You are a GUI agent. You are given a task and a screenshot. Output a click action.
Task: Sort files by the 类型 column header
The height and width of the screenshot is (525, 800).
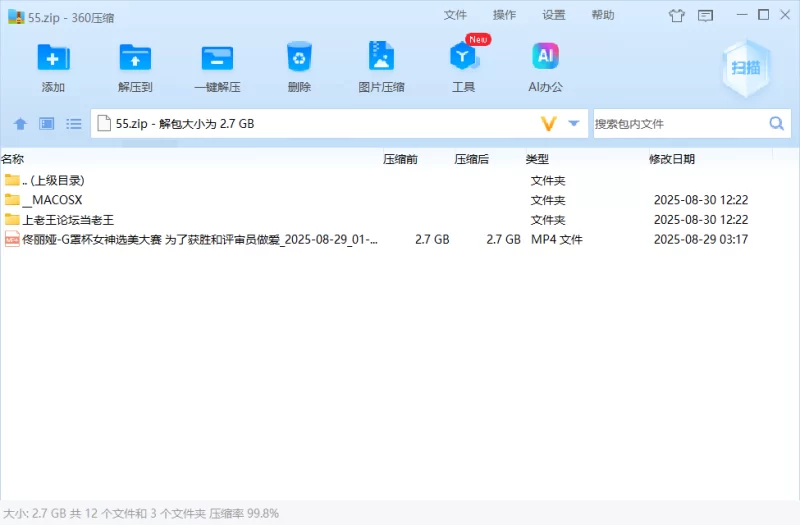537,159
